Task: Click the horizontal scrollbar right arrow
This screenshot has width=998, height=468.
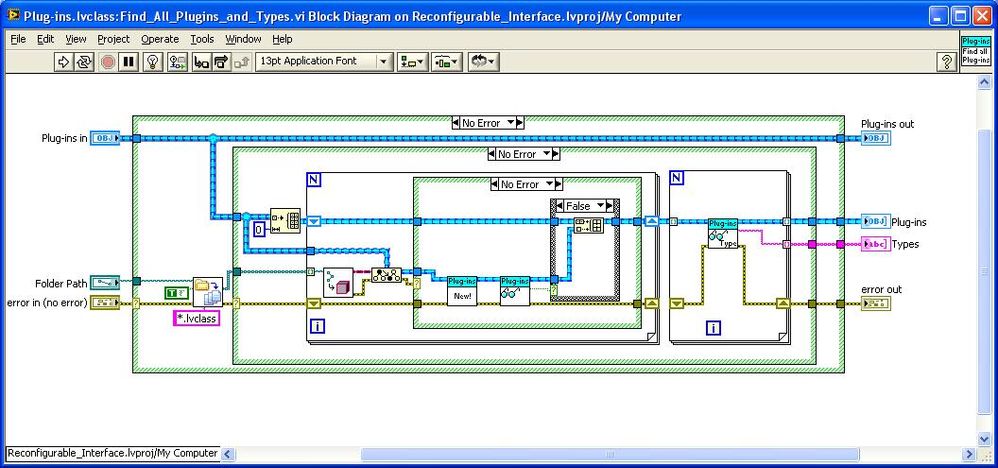Action: (969, 454)
